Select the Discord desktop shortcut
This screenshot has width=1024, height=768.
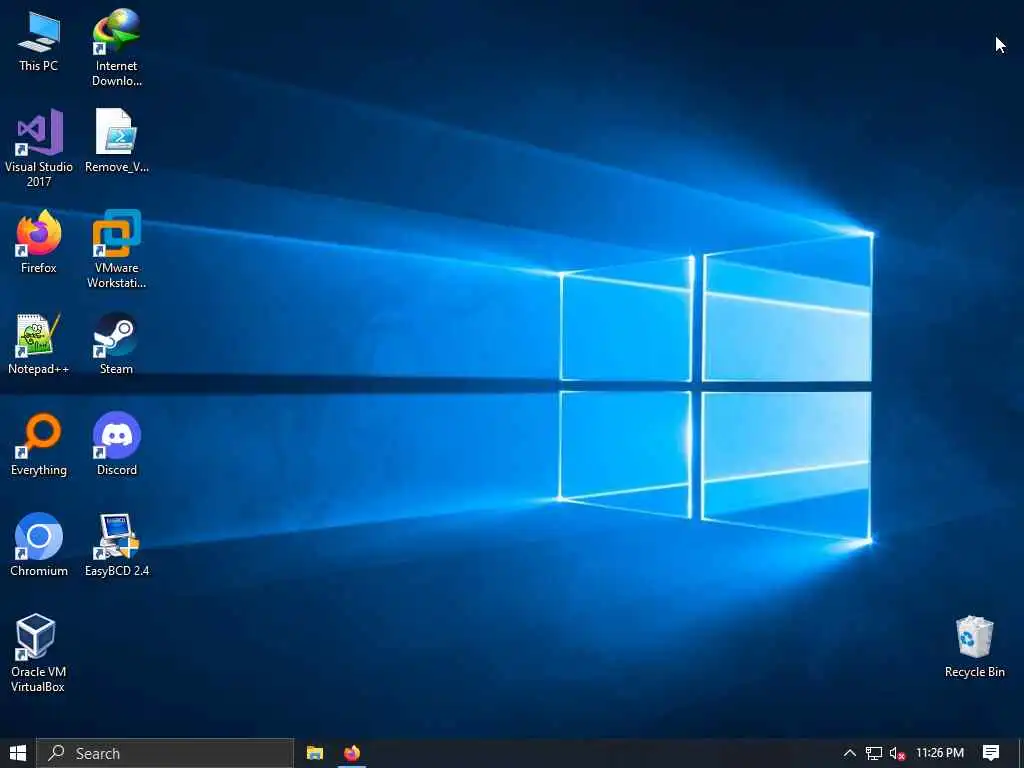[x=116, y=444]
